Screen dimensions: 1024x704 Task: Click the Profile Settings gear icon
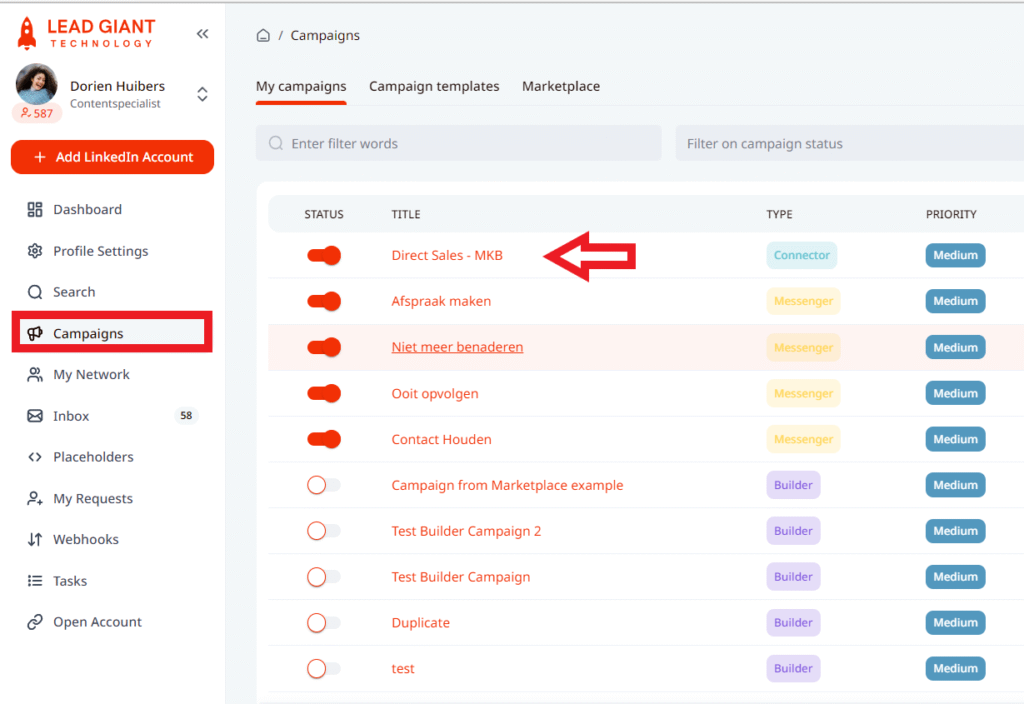coord(35,251)
